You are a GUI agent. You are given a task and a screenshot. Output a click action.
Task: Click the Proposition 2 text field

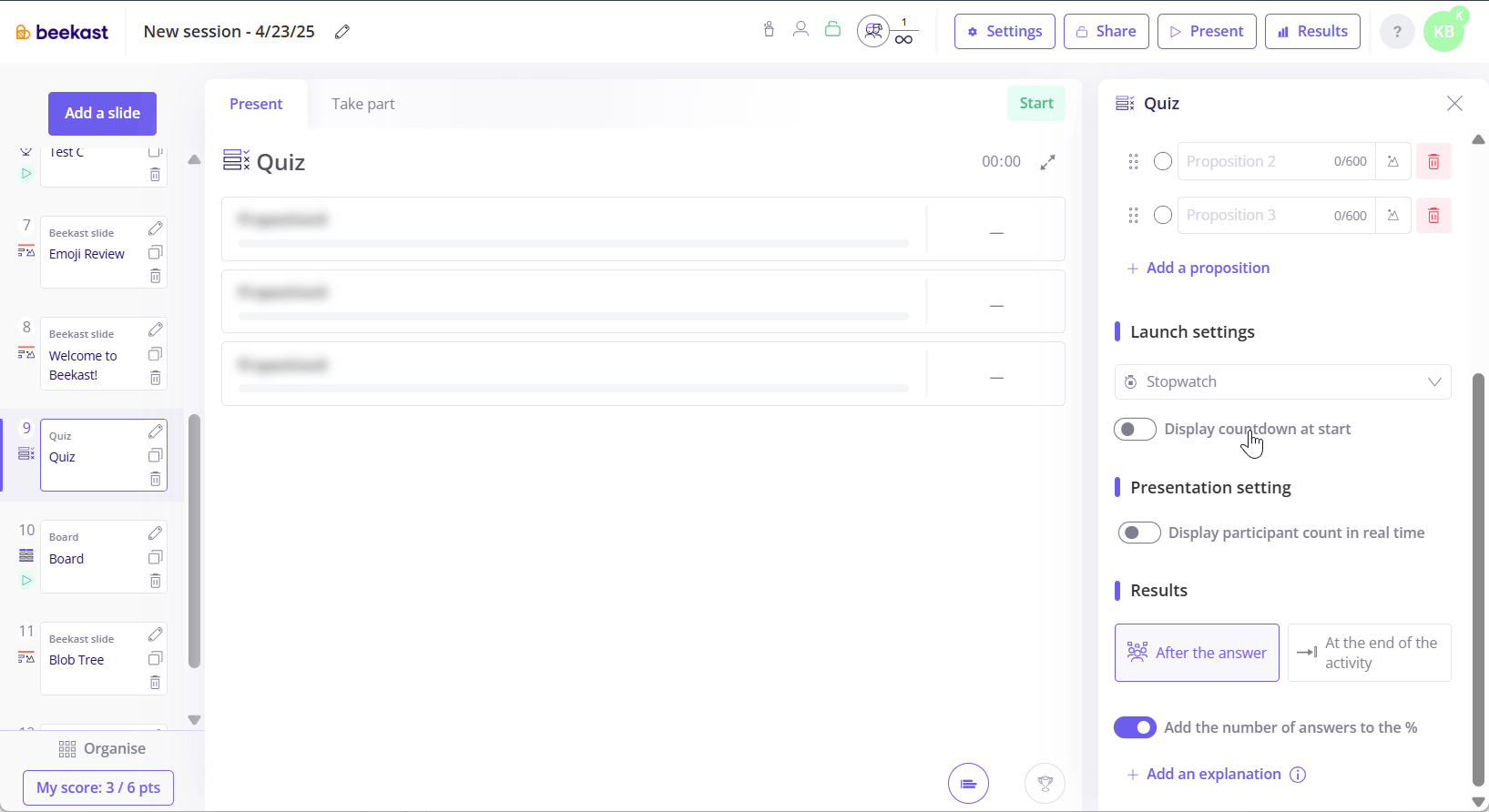[x=1276, y=161]
